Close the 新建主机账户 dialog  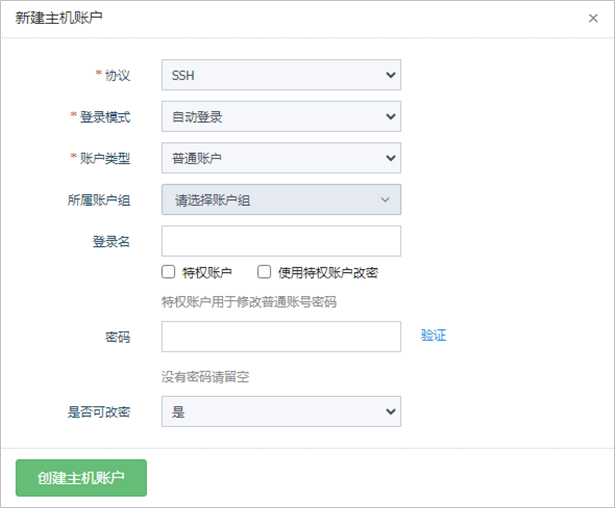[x=594, y=18]
